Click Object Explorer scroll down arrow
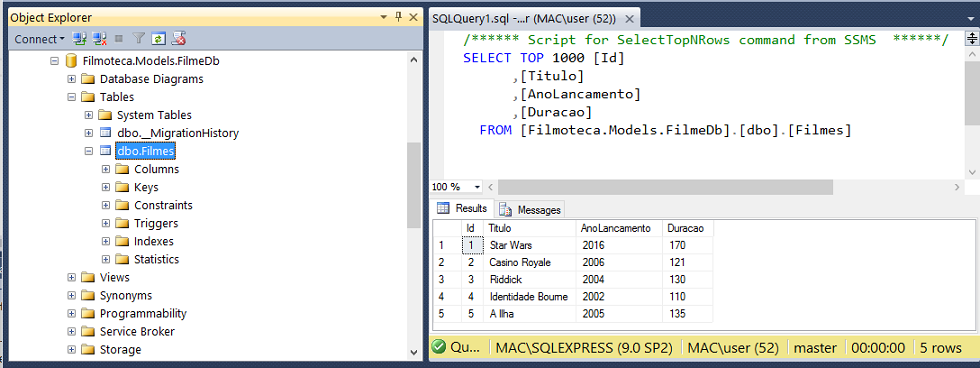Viewport: 980px width, 368px height. 413,352
